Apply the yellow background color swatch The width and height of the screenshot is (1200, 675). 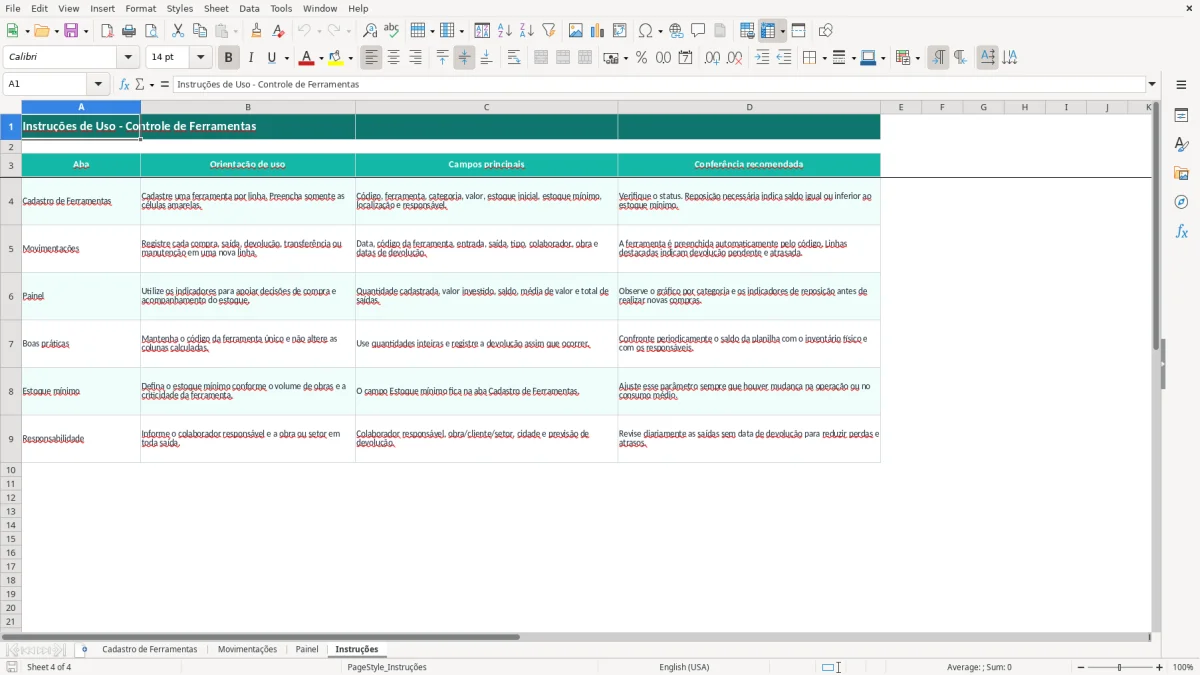pos(335,58)
